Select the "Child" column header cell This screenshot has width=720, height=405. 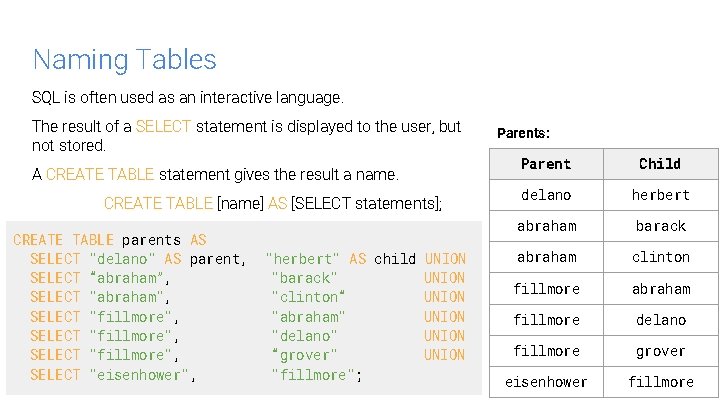tap(660, 164)
